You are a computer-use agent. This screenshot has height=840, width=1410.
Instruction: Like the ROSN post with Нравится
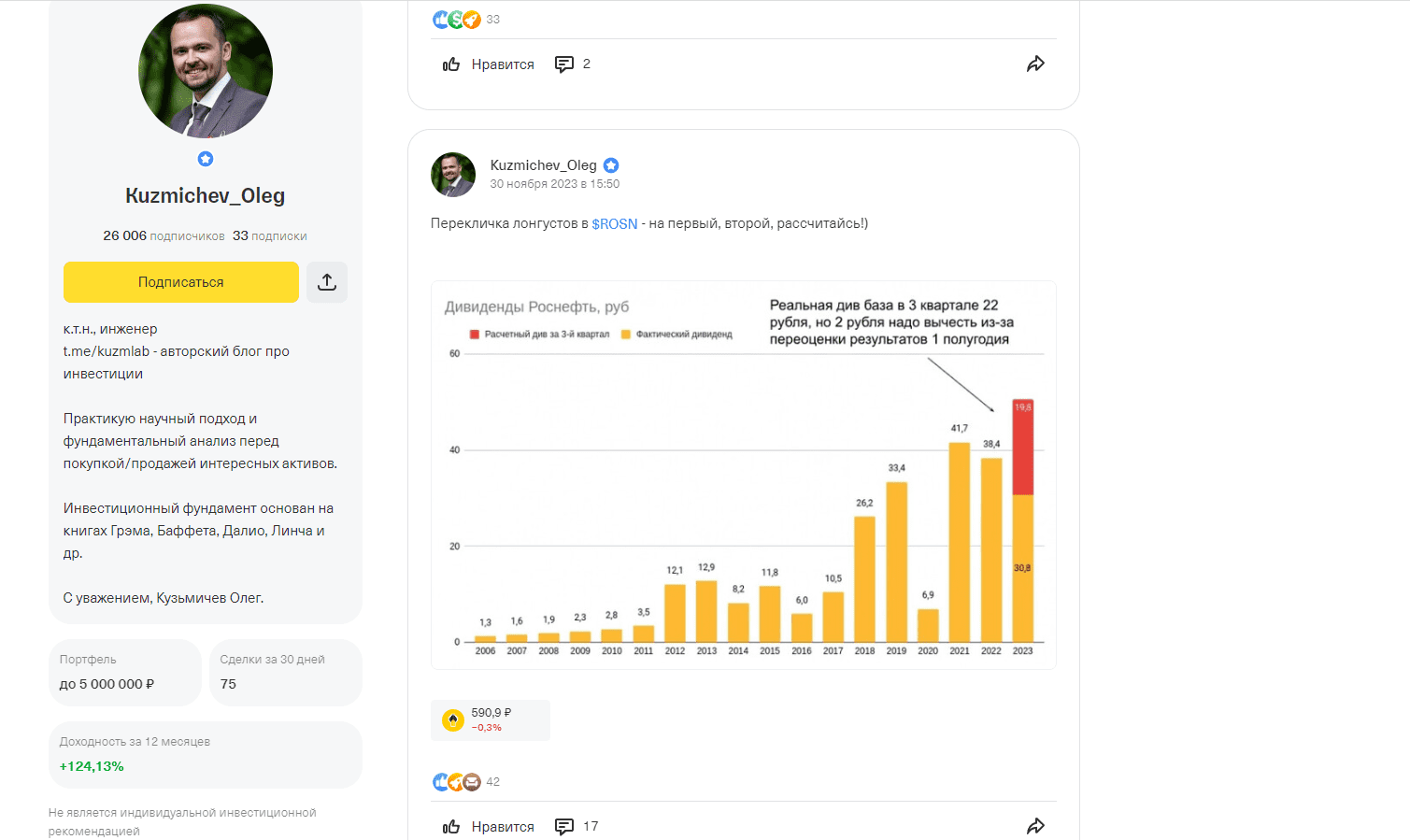pos(489,827)
